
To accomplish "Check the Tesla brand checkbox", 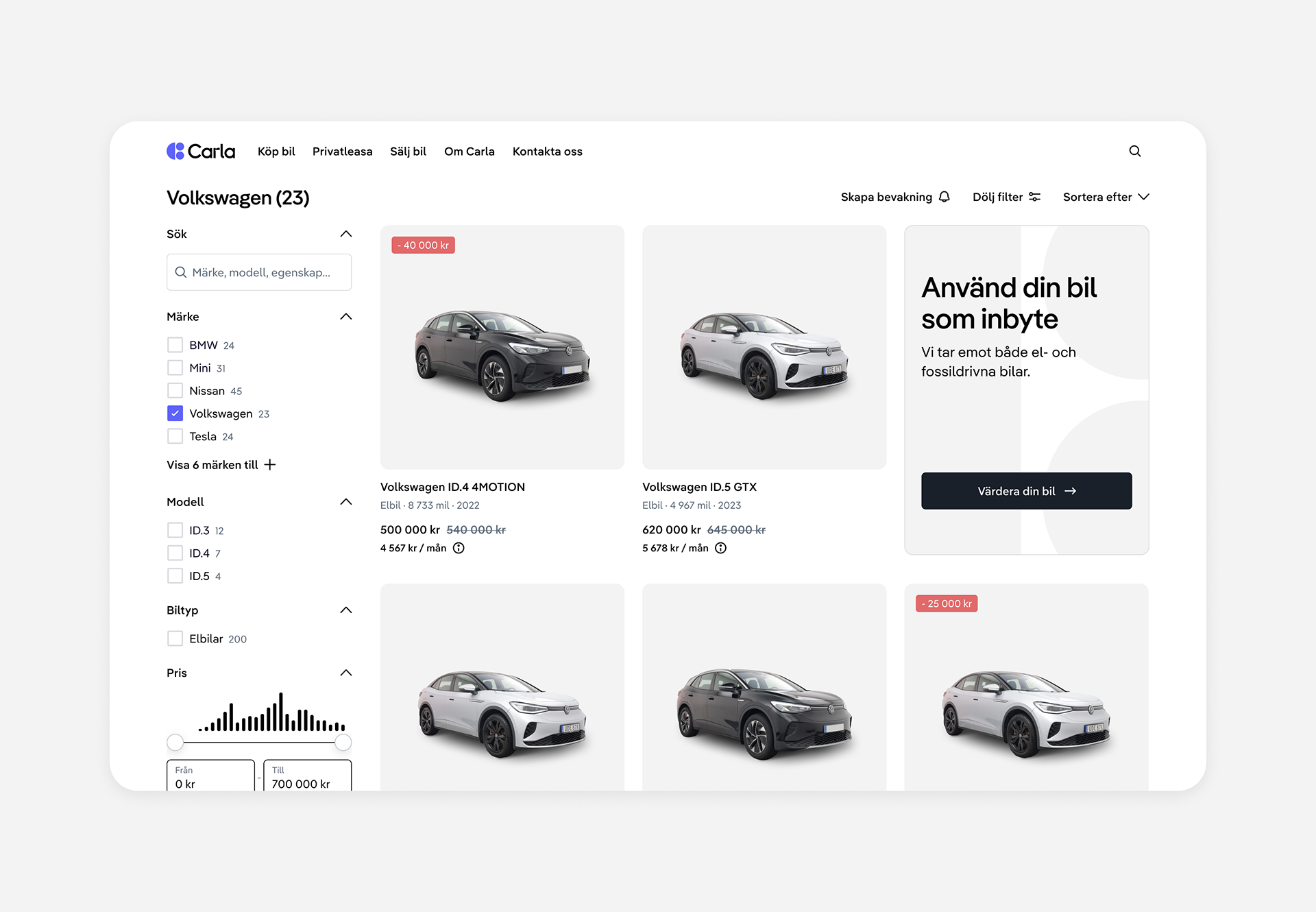I will click(175, 436).
